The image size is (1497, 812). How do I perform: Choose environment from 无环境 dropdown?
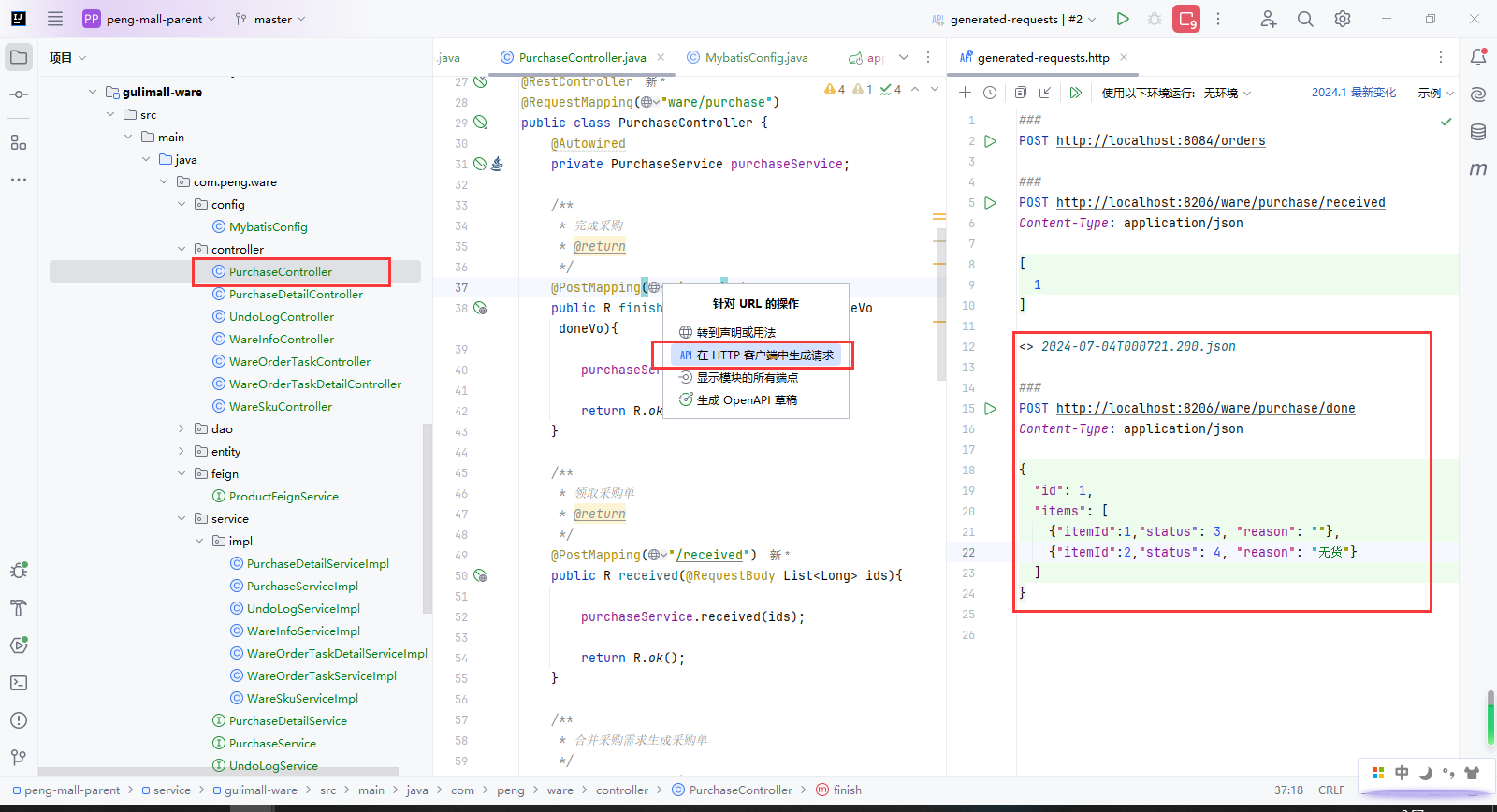tap(1227, 93)
